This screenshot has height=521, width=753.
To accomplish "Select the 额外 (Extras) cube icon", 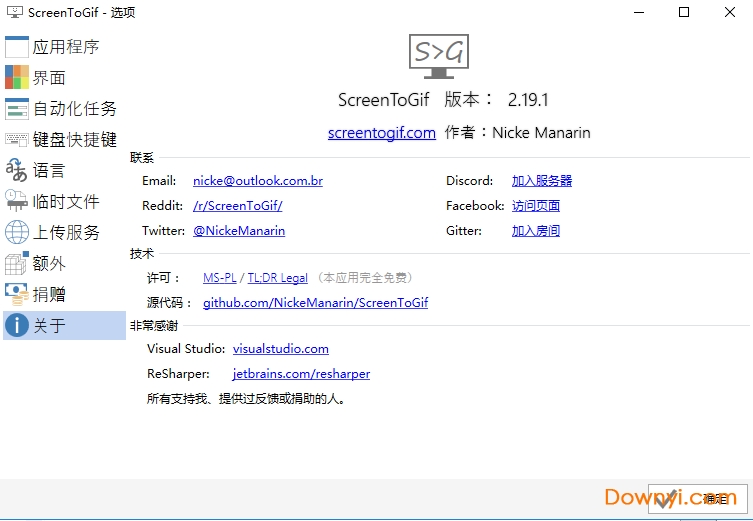I will 17,263.
